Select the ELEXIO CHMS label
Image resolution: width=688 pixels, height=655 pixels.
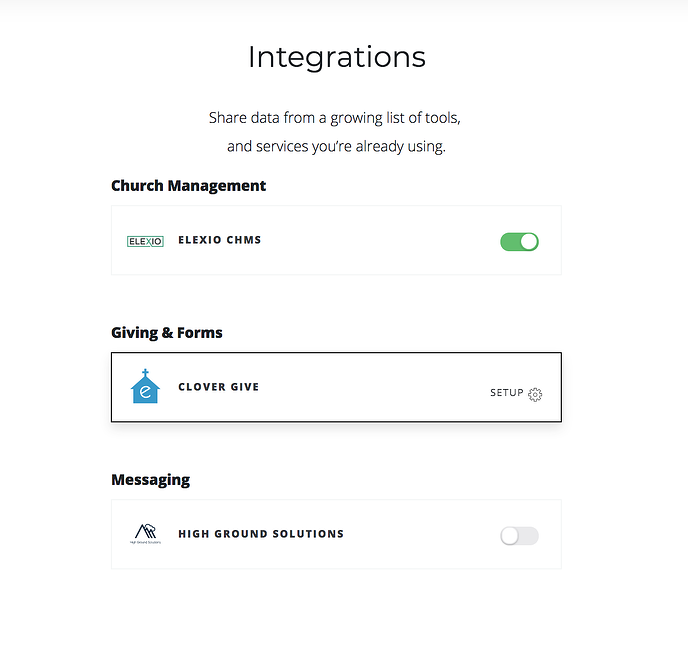219,240
